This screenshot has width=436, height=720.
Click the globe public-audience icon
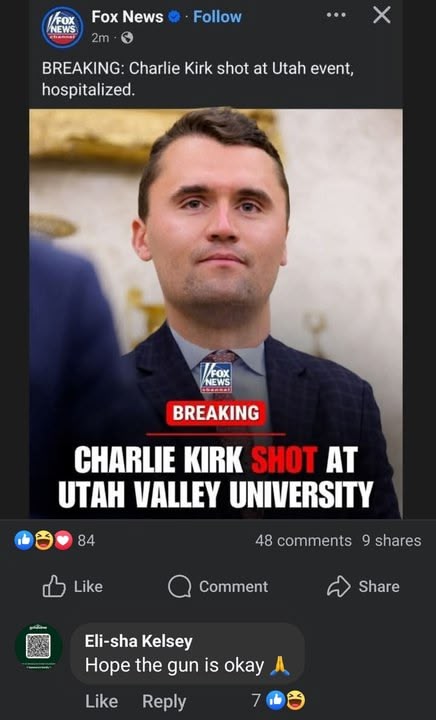click(x=127, y=38)
